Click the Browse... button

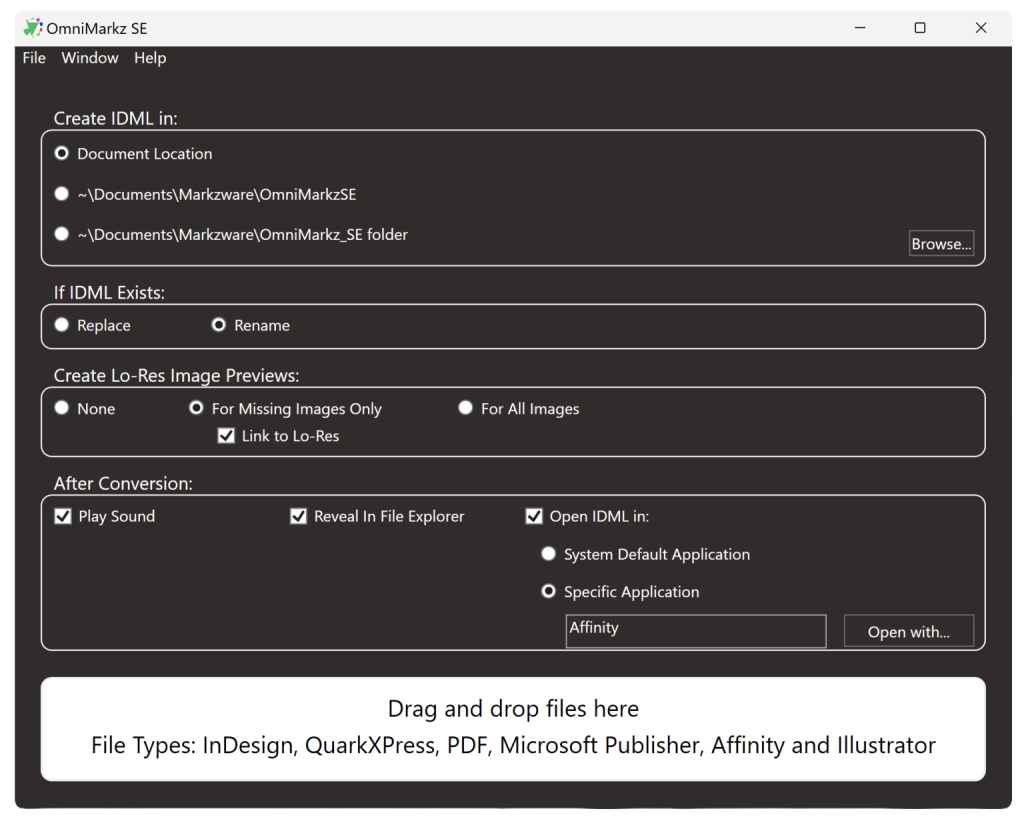click(x=941, y=244)
